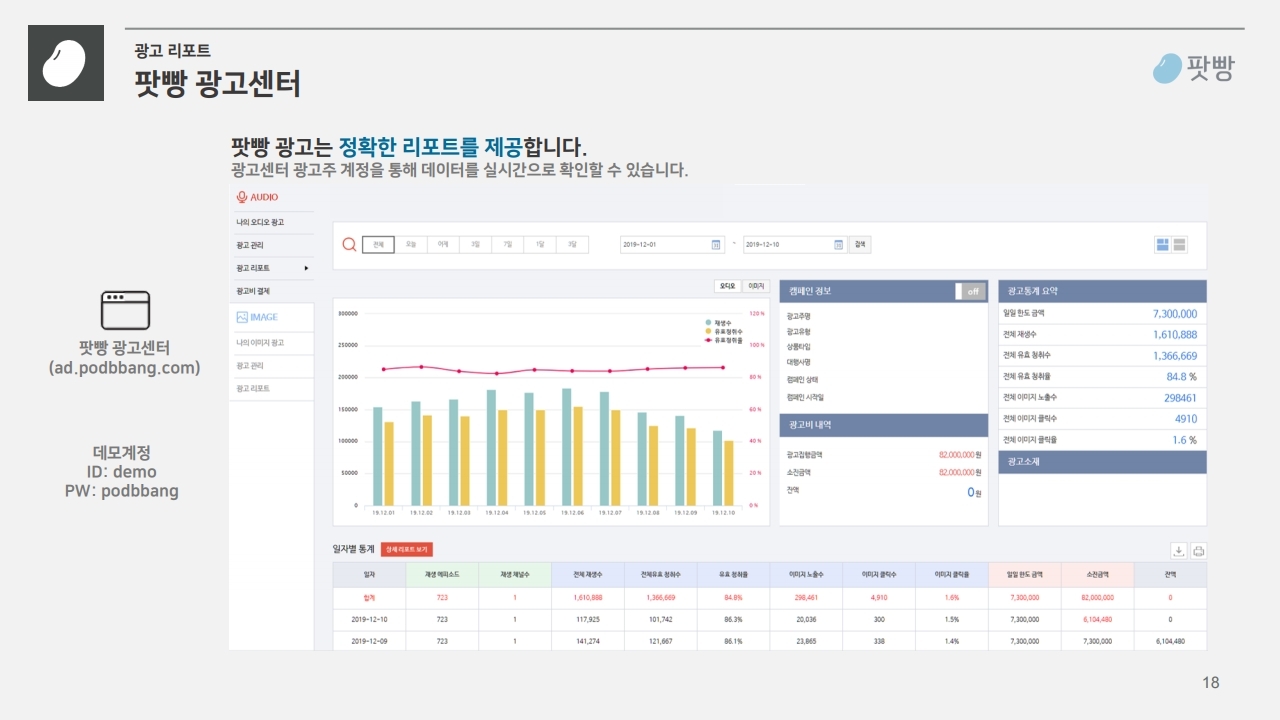Print the daily statistics report
Image resolution: width=1280 pixels, height=720 pixels.
pos(1198,550)
